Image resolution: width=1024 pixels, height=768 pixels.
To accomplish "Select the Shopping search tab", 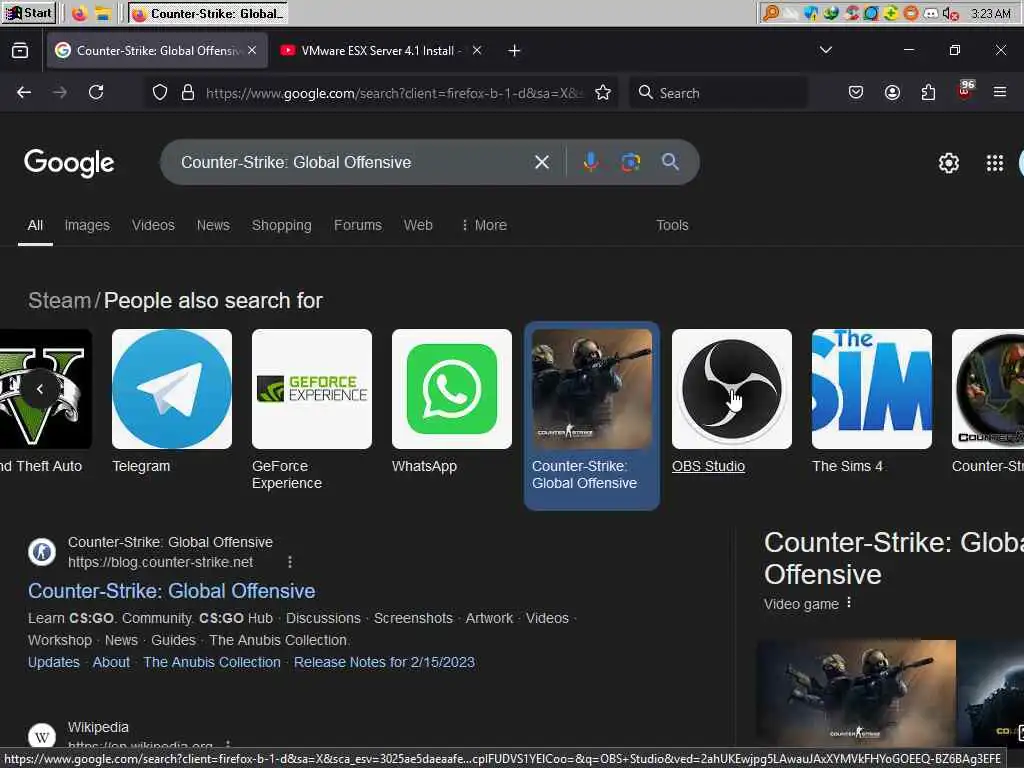I will click(x=281, y=225).
